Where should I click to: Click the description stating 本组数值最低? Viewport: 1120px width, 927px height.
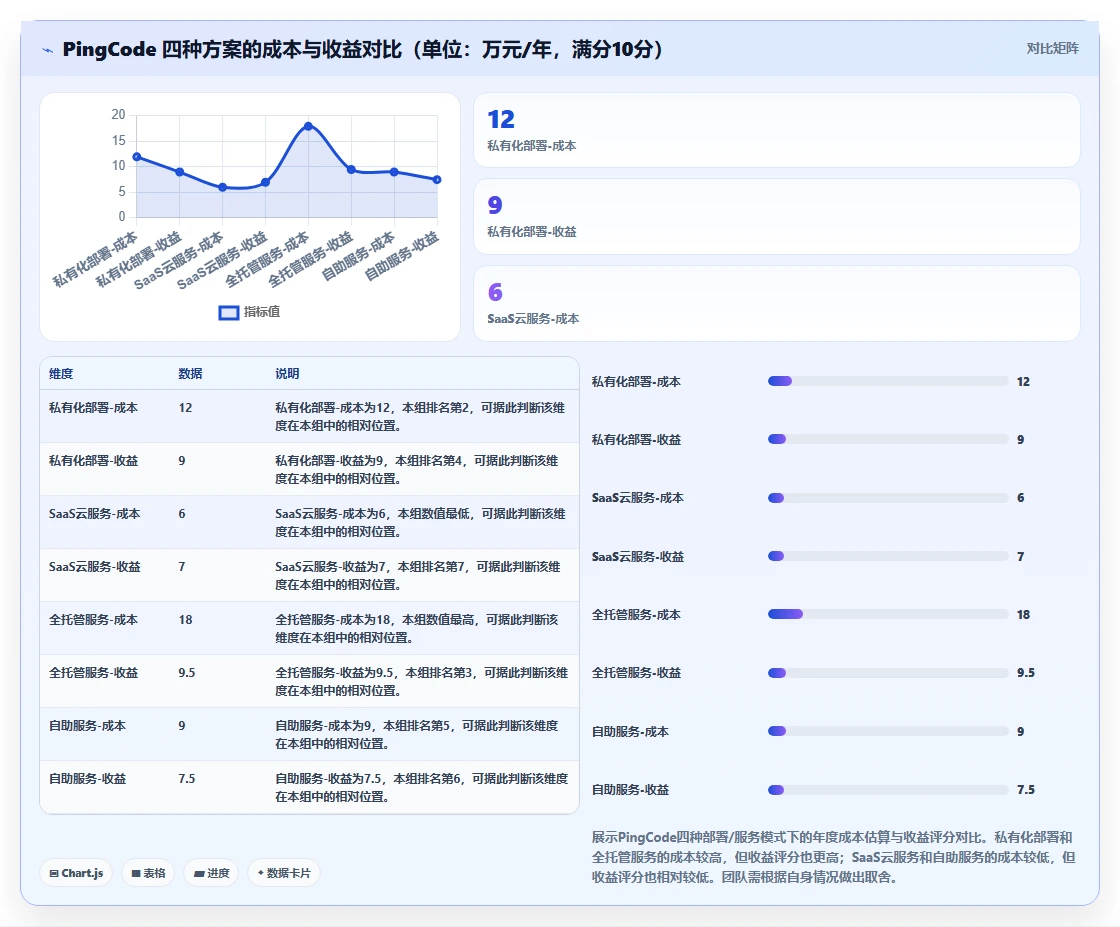tap(421, 523)
